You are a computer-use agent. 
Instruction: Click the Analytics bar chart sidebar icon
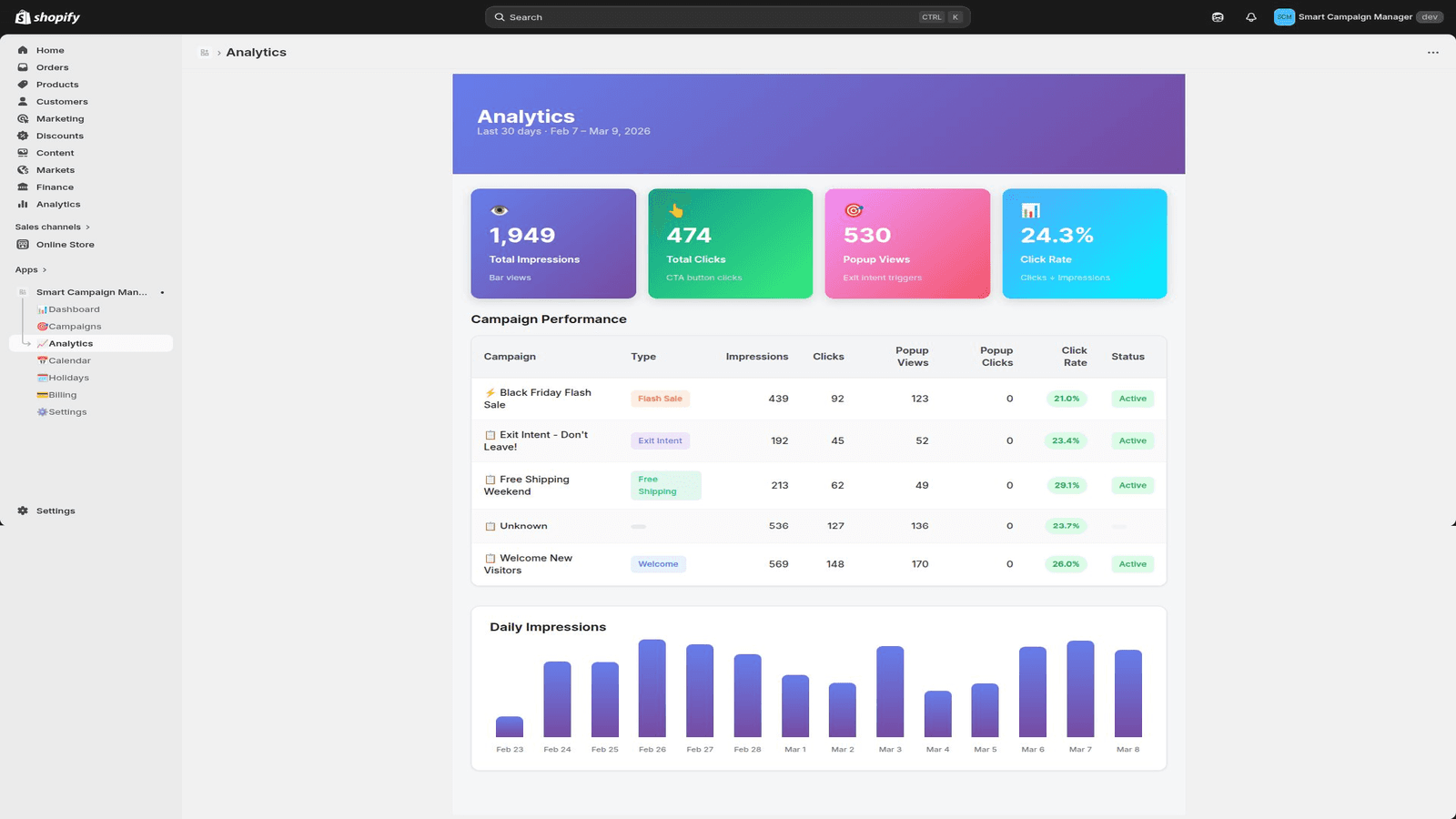pyautogui.click(x=23, y=204)
